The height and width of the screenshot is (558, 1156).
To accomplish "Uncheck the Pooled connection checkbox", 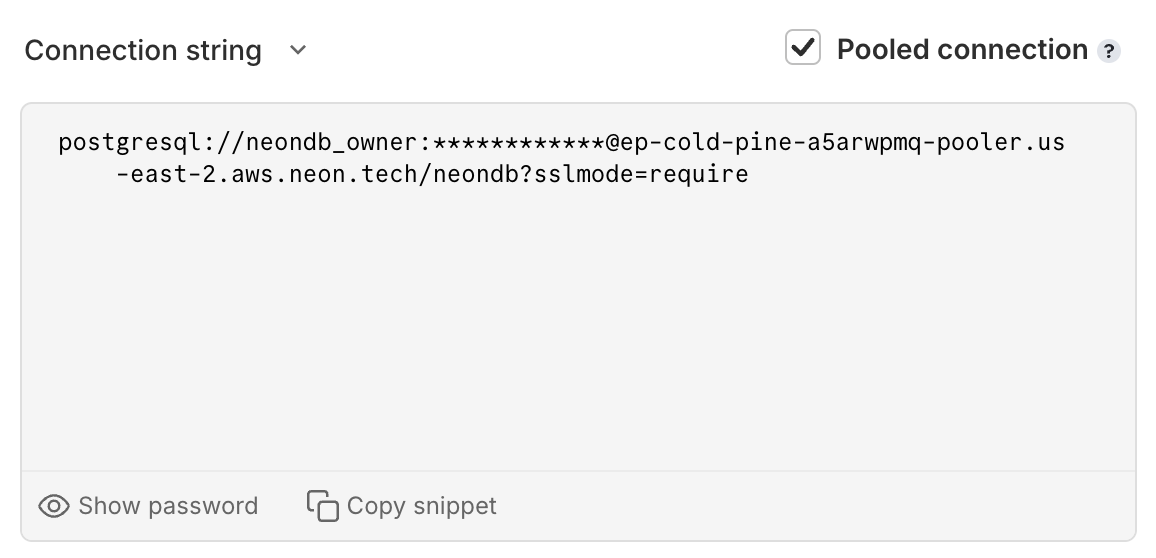I will [803, 48].
